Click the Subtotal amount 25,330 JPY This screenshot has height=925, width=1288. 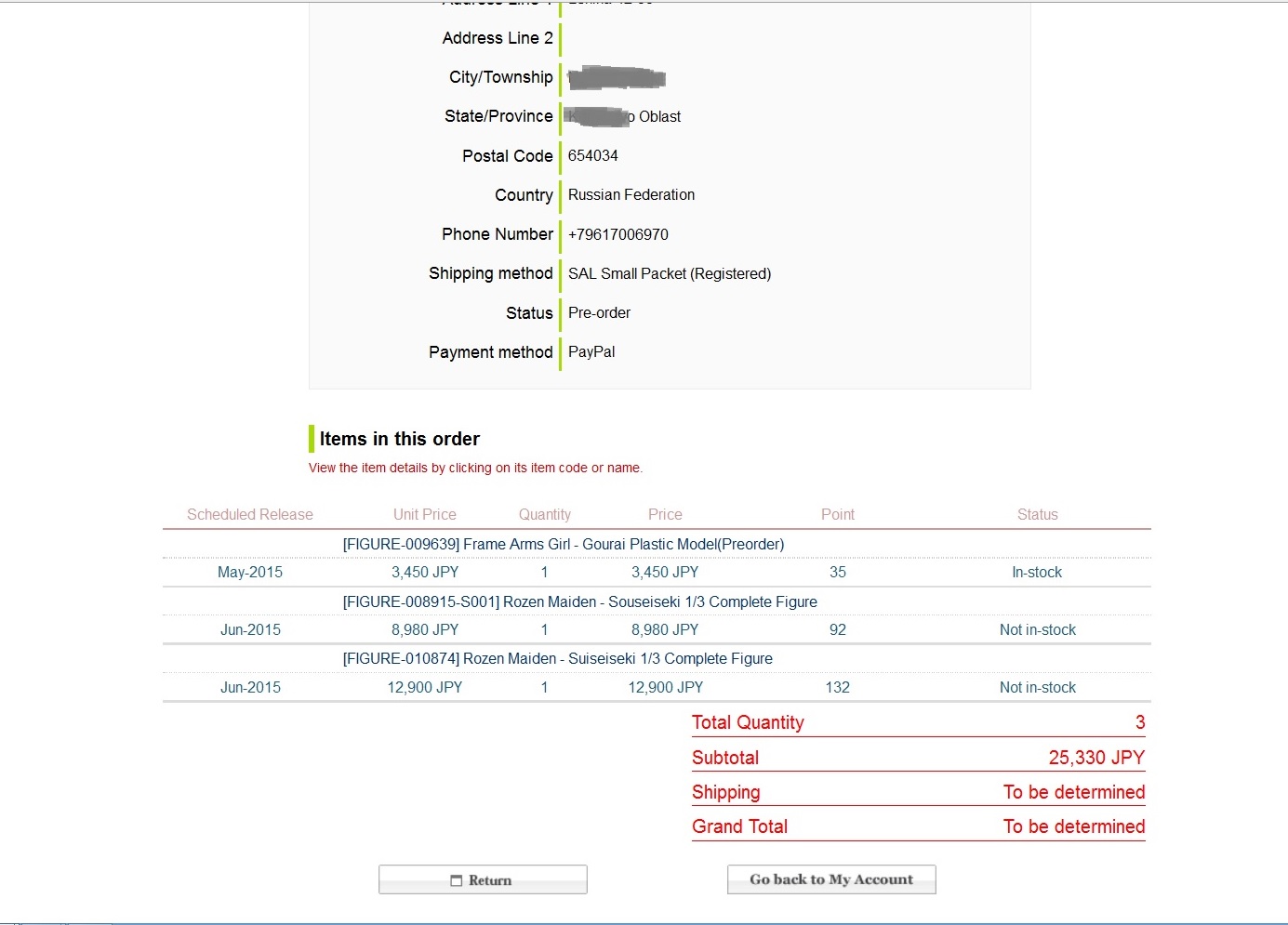[1096, 758]
